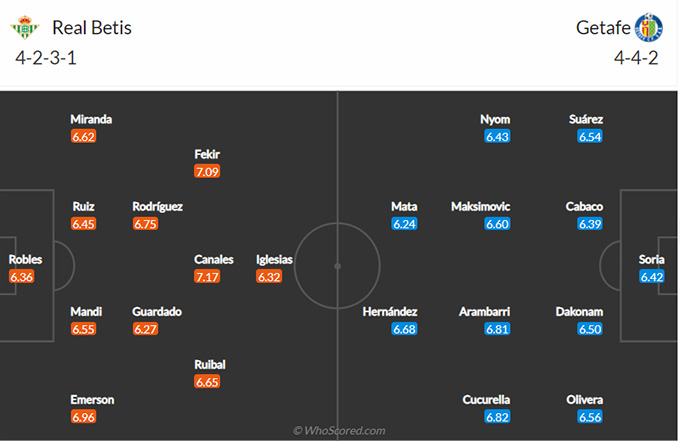Select Canales' 7.17 rating badge

point(207,276)
